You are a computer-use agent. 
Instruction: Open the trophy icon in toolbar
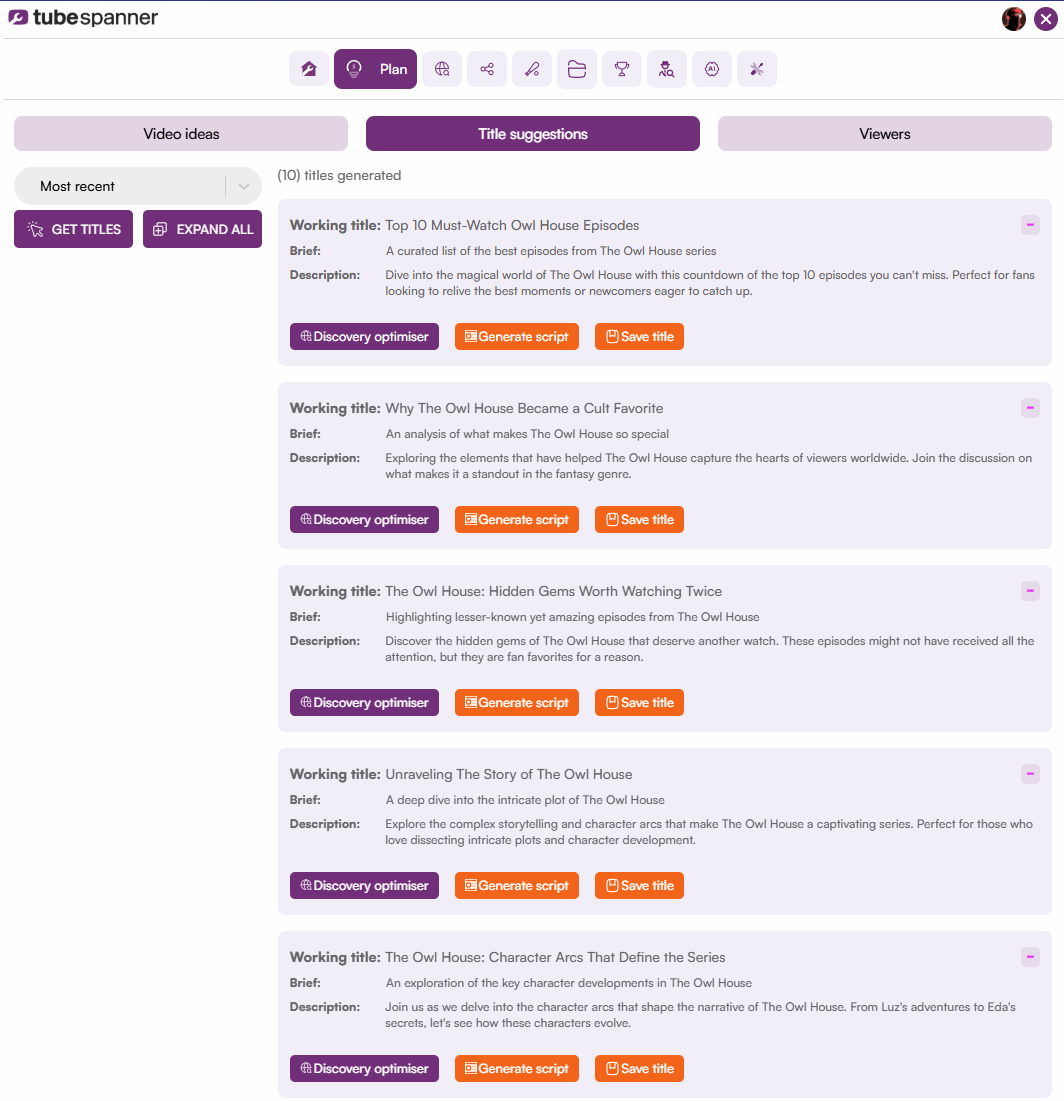(622, 69)
